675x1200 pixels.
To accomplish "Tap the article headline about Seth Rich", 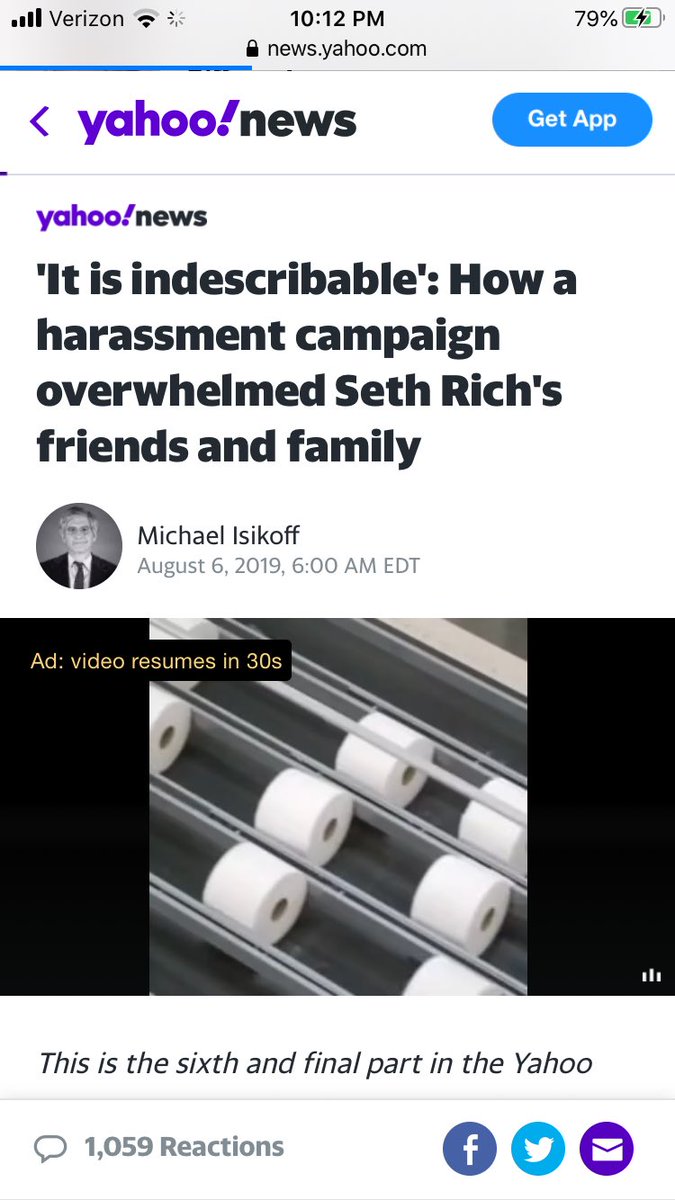I will click(x=306, y=364).
